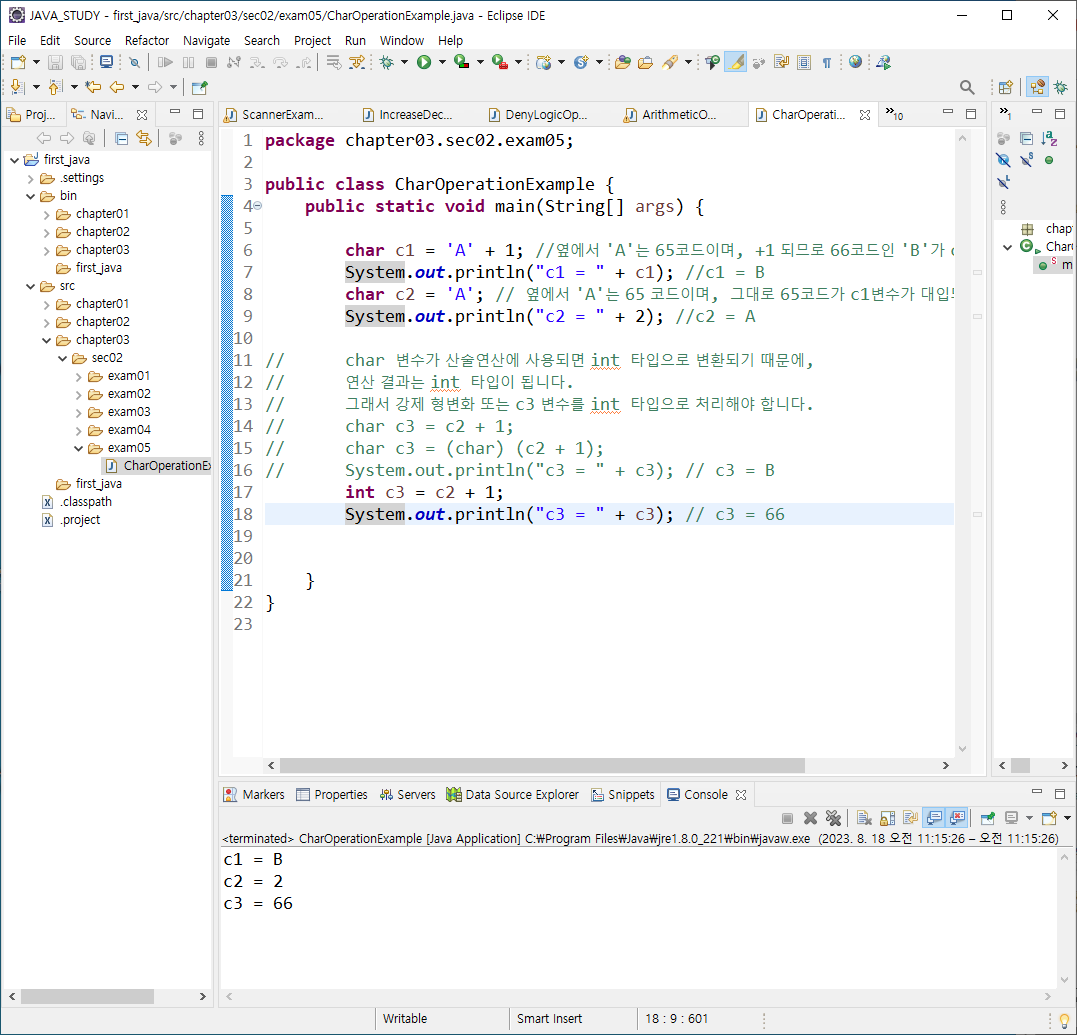Click the magnifier Quick Access search icon
Image resolution: width=1077 pixels, height=1035 pixels.
(967, 87)
